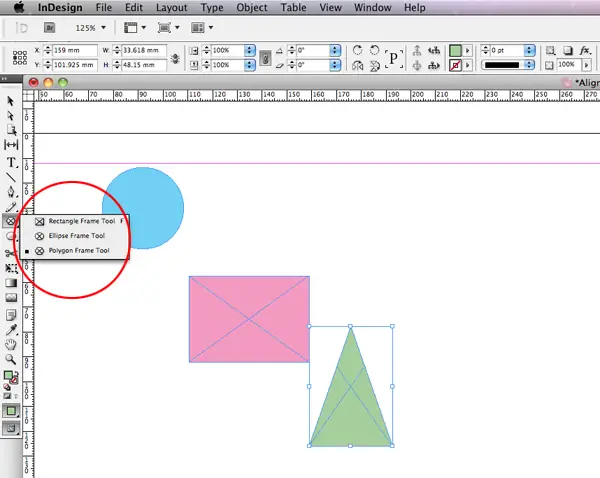Image resolution: width=600 pixels, height=478 pixels.
Task: Open the Apple menu
Action: pos(19,7)
